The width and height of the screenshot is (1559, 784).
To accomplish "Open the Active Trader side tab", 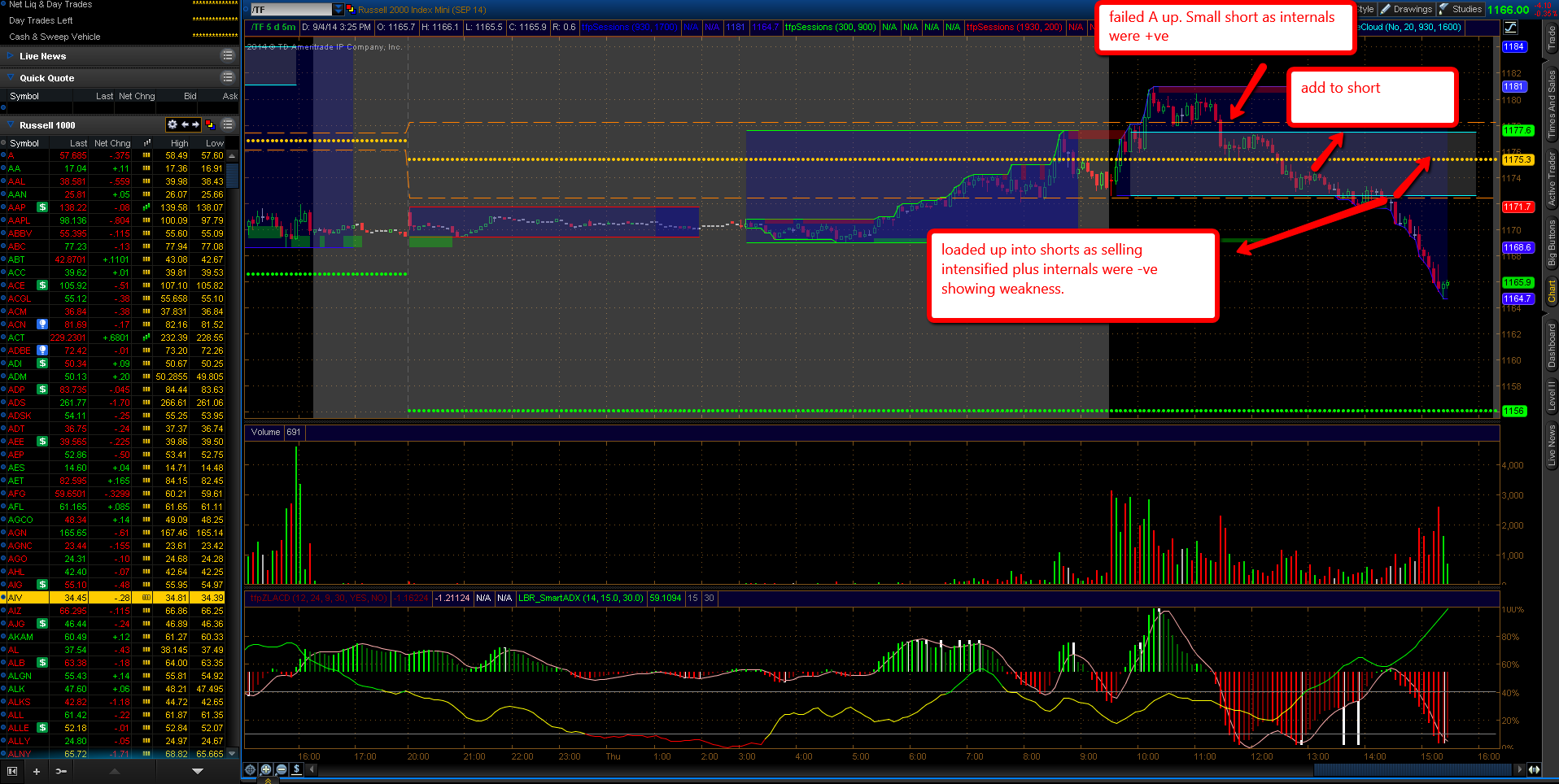I will pyautogui.click(x=1552, y=178).
